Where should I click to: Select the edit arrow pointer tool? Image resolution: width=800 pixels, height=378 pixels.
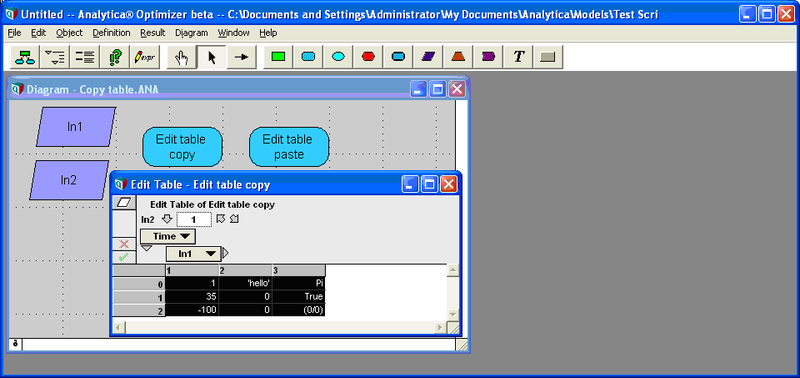[211, 57]
